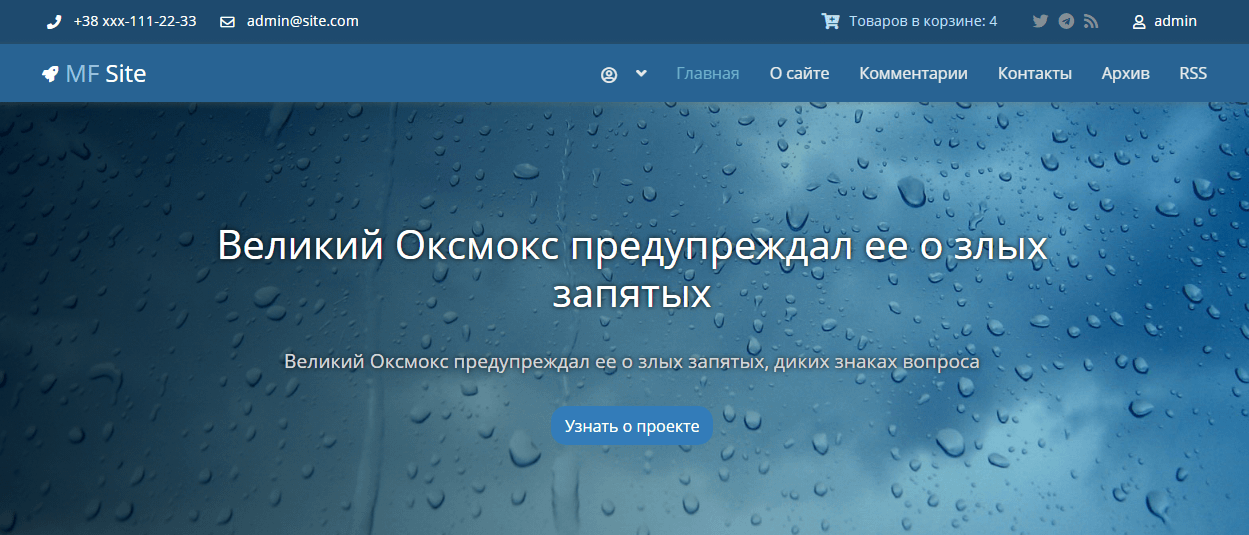Open the Twitter social link
Viewport: 1249px width, 535px height.
click(1040, 21)
